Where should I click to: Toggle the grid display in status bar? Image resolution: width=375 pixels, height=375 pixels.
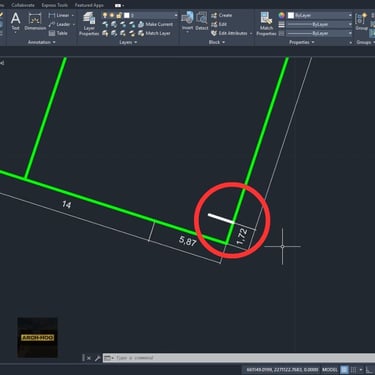[x=344, y=370]
